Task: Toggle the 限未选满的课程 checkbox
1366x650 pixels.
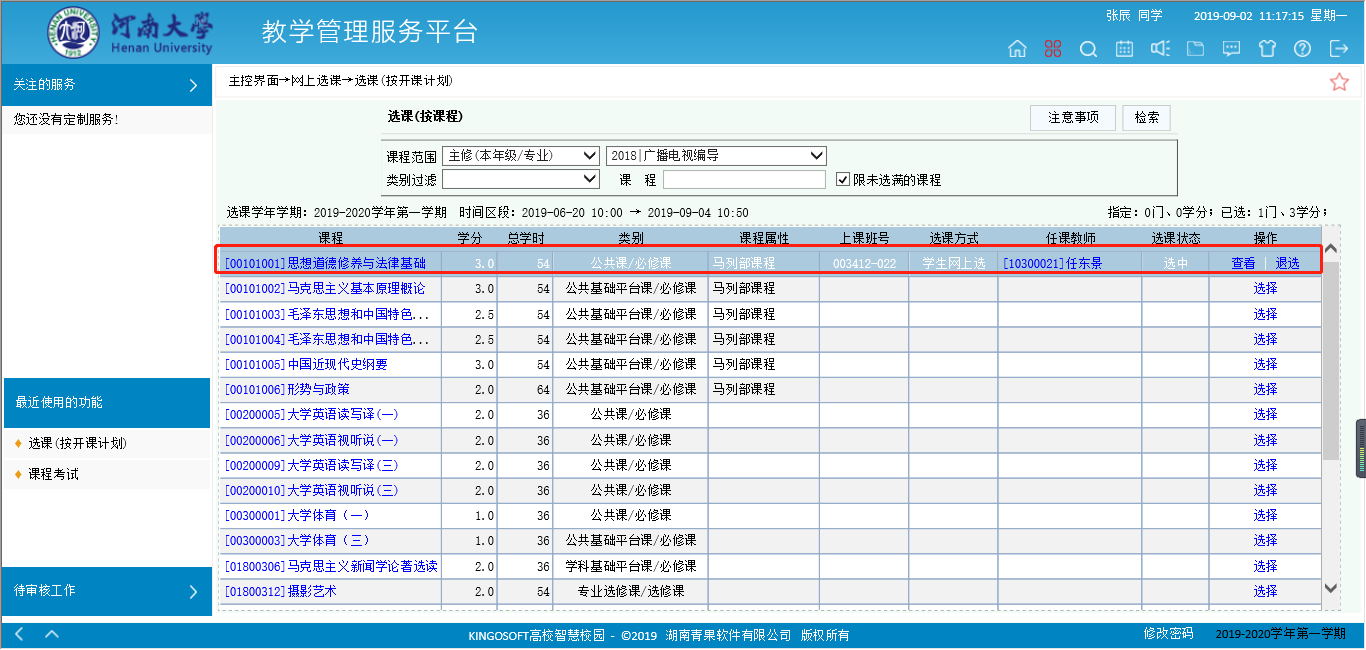Action: point(843,180)
